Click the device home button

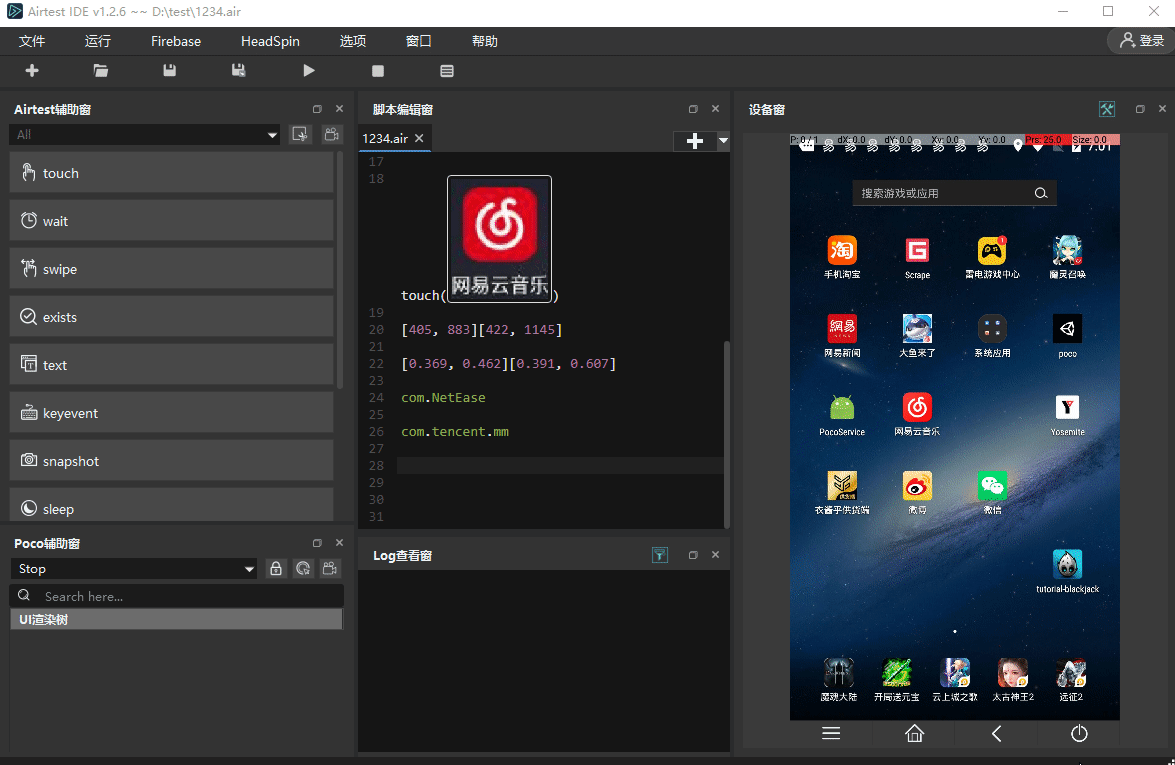coord(914,734)
